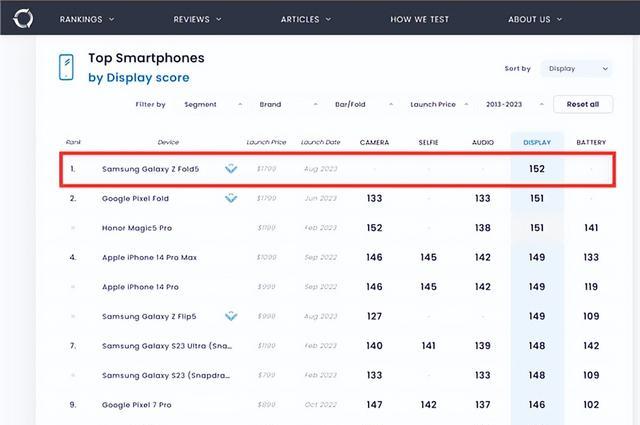Open the Rankings menu
The height and width of the screenshot is (425, 640).
pyautogui.click(x=87, y=19)
